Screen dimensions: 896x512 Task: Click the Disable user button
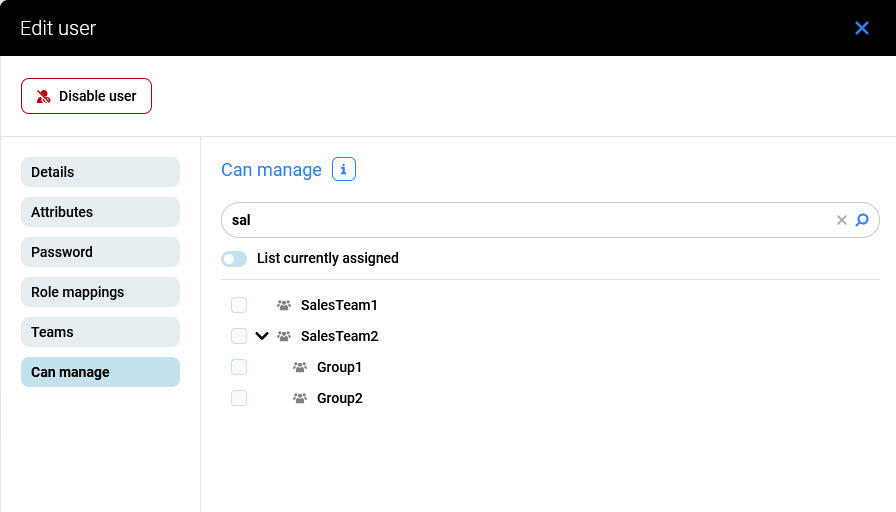86,96
